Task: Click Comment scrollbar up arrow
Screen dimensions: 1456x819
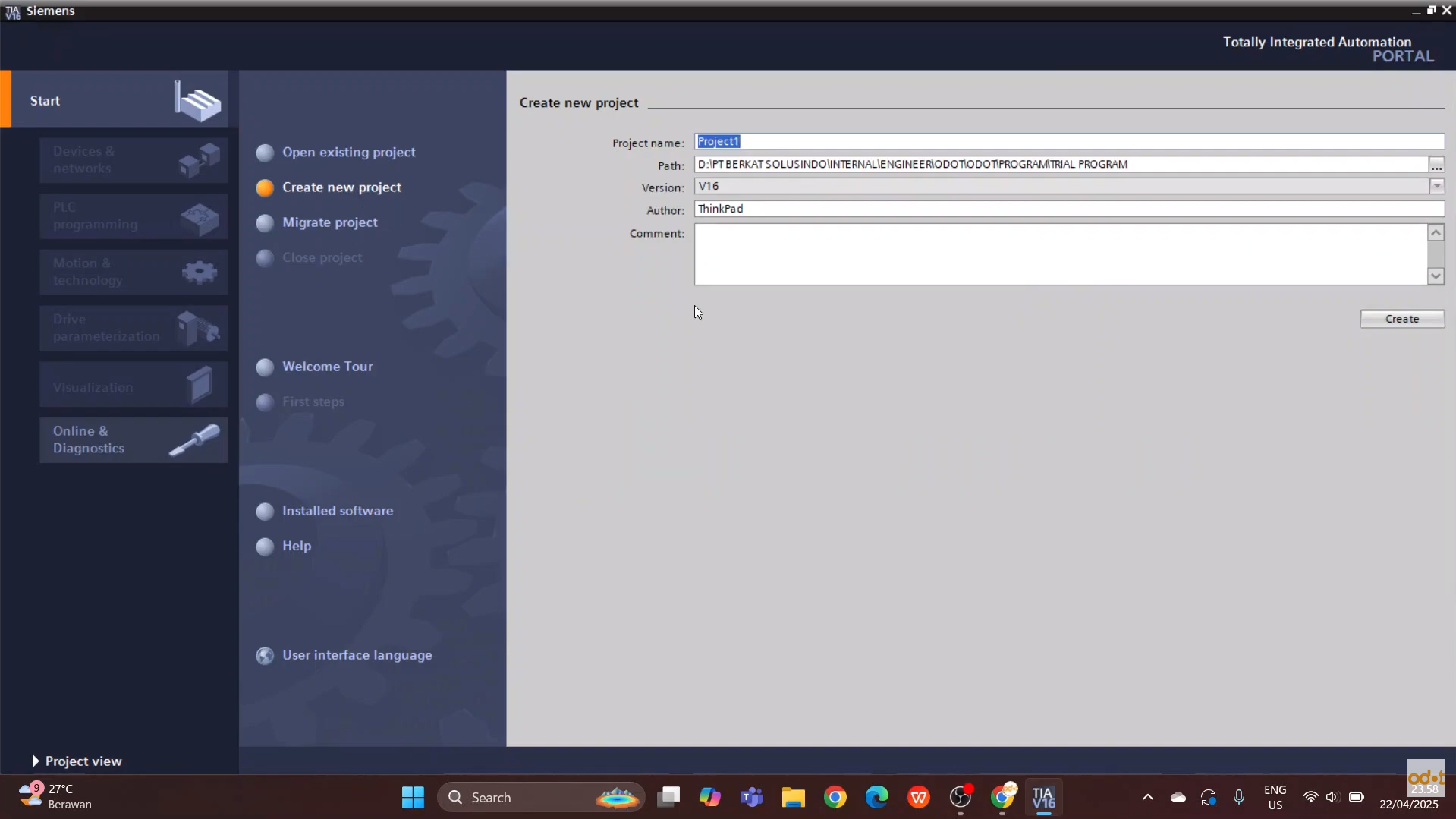Action: point(1436,233)
